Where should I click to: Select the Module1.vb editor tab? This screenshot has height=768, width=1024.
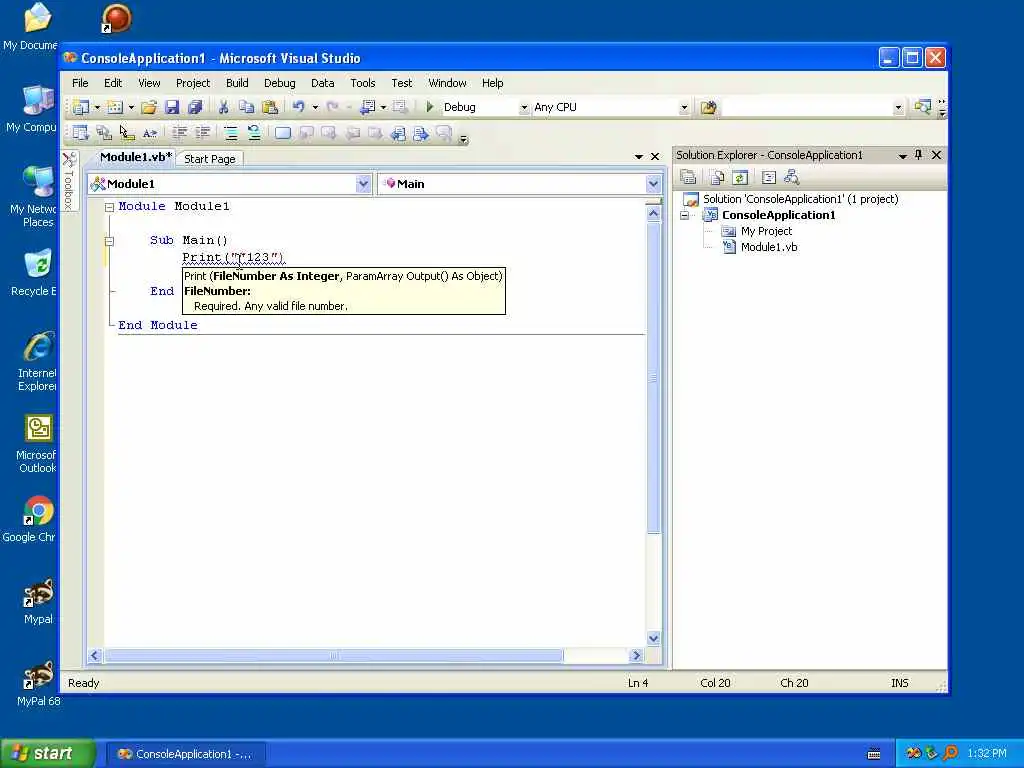136,157
